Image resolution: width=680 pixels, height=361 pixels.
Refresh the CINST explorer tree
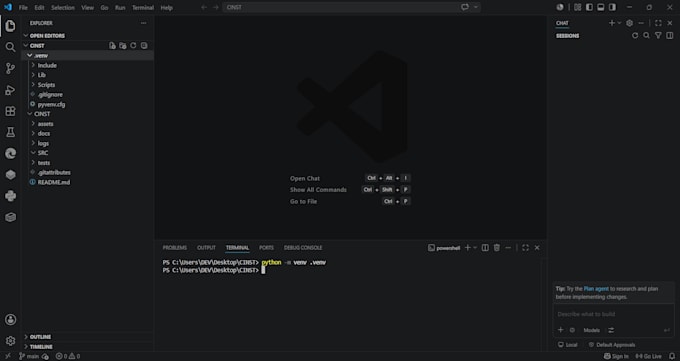[x=133, y=46]
